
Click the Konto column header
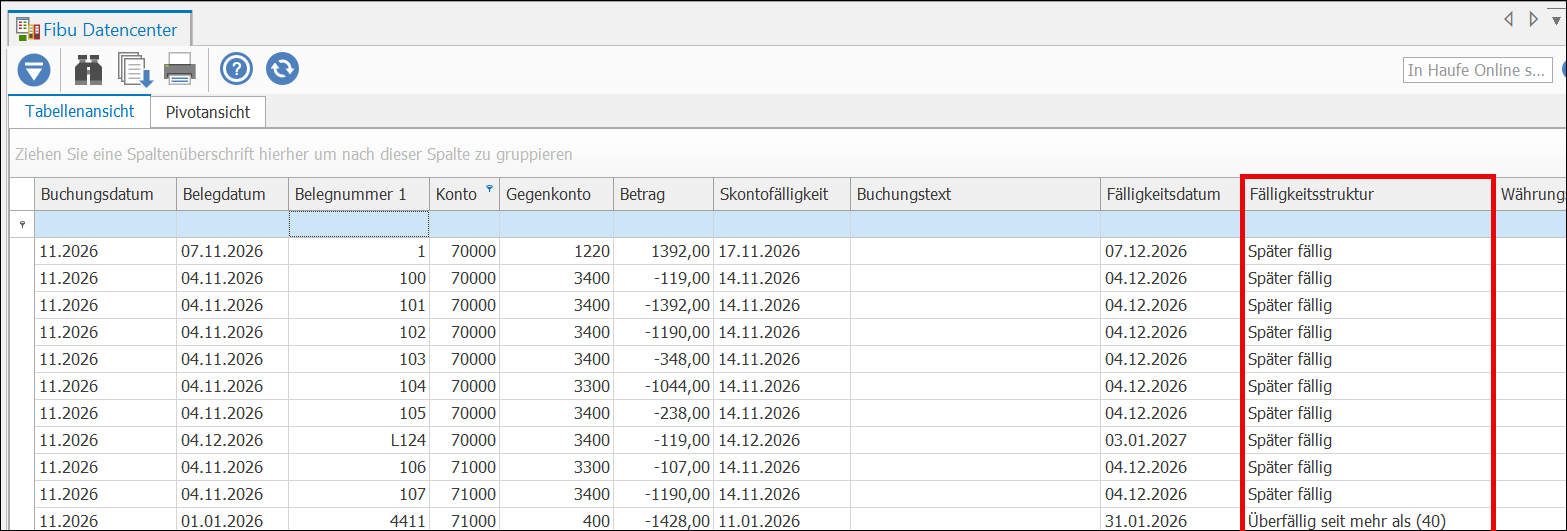tap(465, 194)
